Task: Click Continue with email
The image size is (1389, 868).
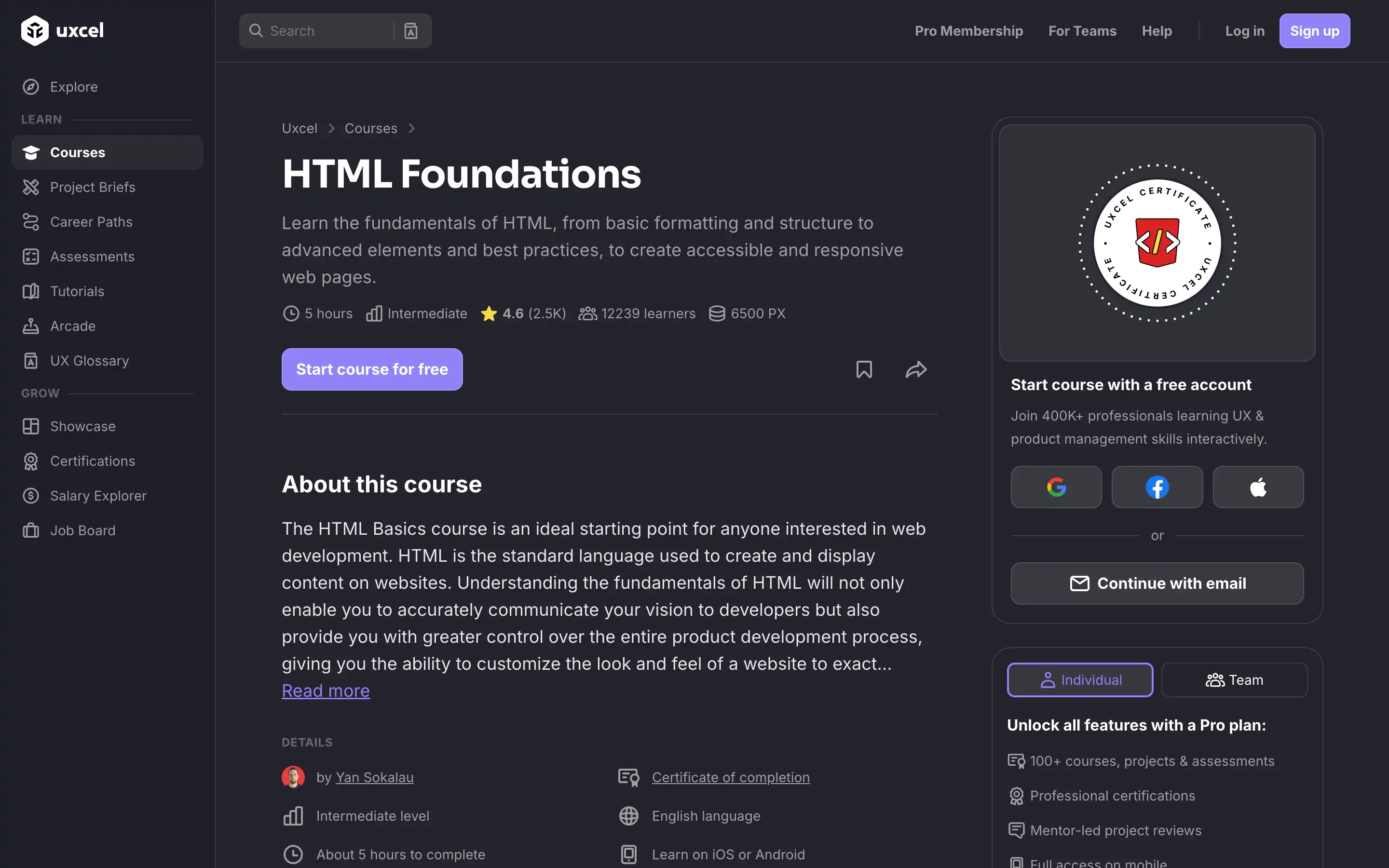Action: pyautogui.click(x=1157, y=583)
